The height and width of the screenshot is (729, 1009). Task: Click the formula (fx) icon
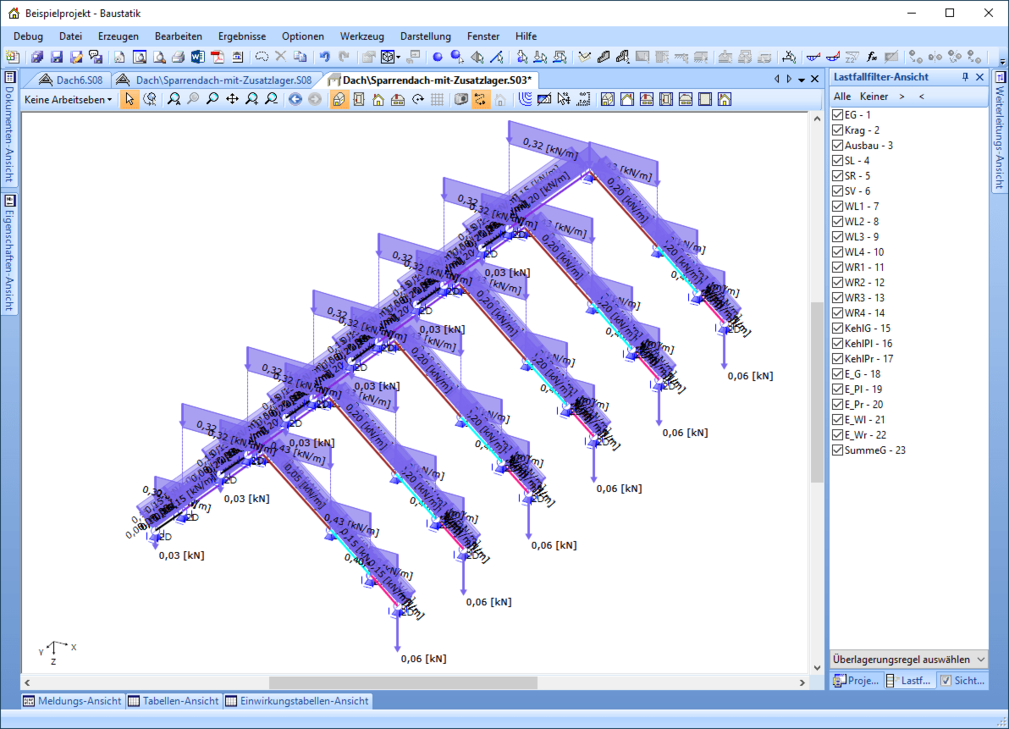click(x=872, y=57)
